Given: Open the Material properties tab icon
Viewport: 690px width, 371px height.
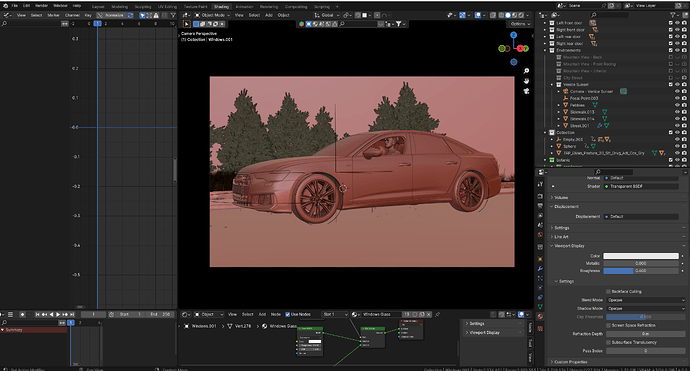Looking at the screenshot, I should (x=540, y=316).
